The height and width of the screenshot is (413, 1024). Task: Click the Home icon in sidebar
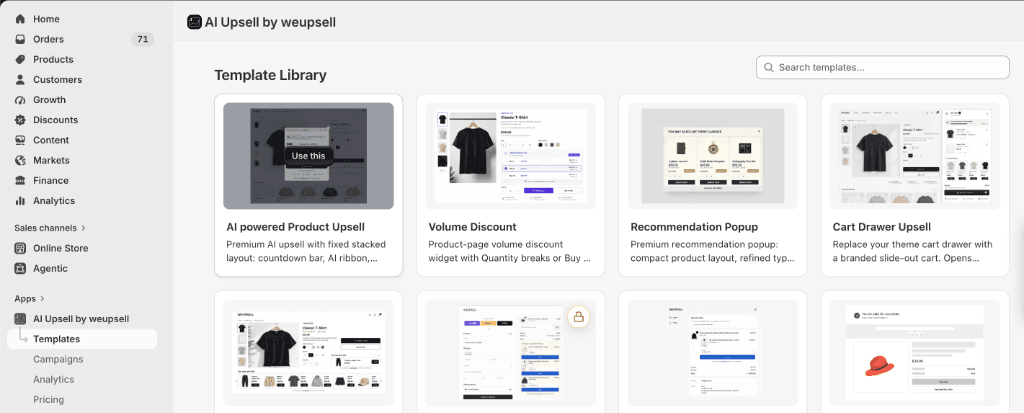coord(20,19)
